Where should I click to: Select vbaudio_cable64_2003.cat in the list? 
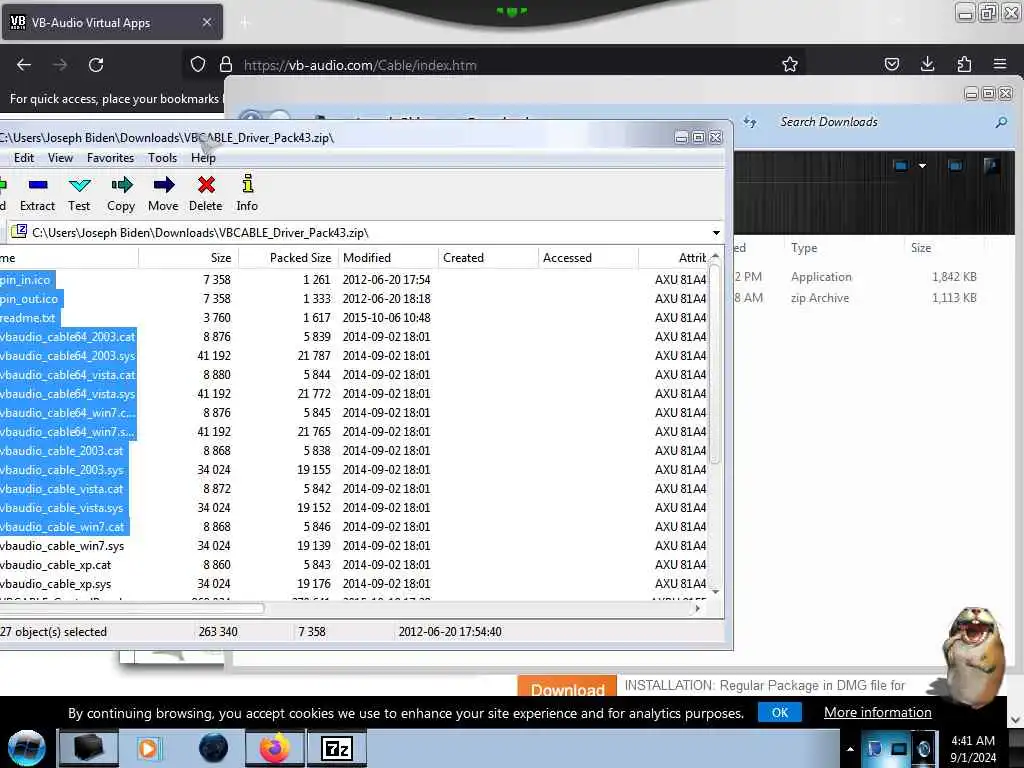(68, 337)
